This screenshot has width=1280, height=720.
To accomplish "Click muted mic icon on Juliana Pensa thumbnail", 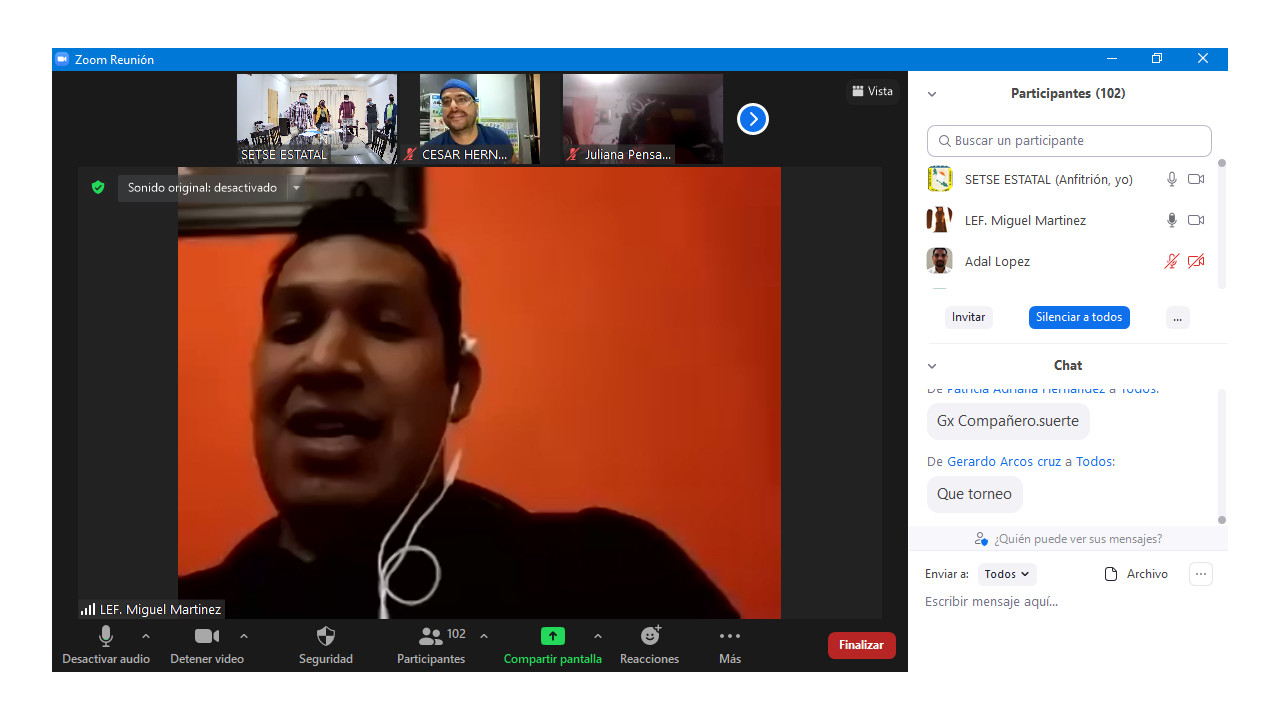I will tap(573, 155).
